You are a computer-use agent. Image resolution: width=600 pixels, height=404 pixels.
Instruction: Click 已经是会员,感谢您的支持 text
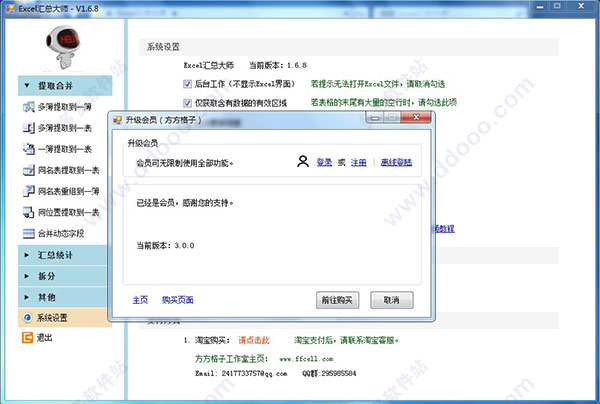pos(185,203)
